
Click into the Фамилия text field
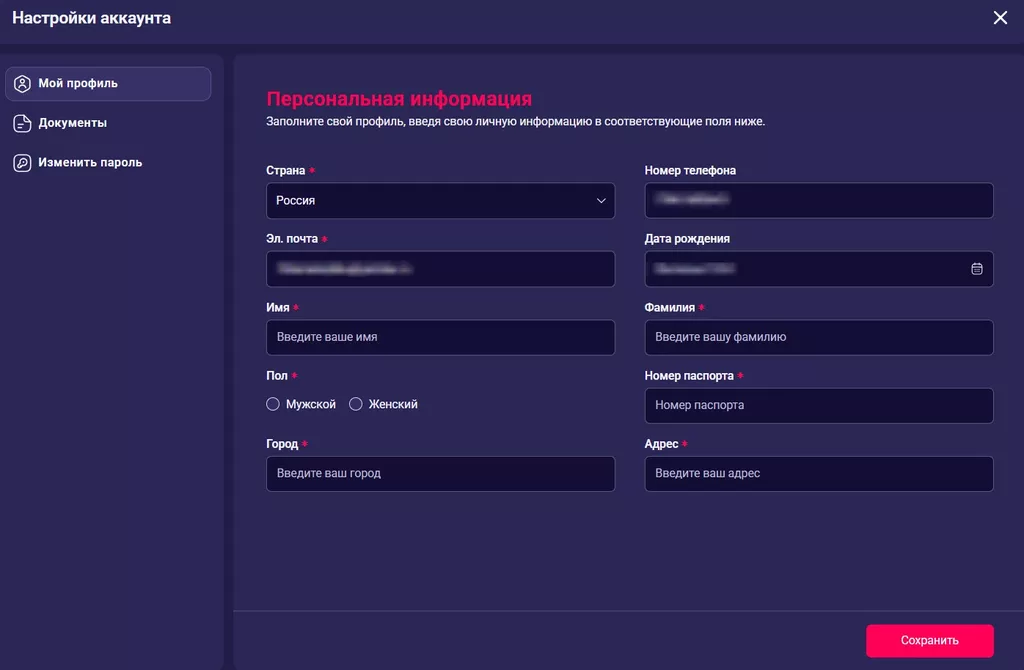(x=818, y=338)
